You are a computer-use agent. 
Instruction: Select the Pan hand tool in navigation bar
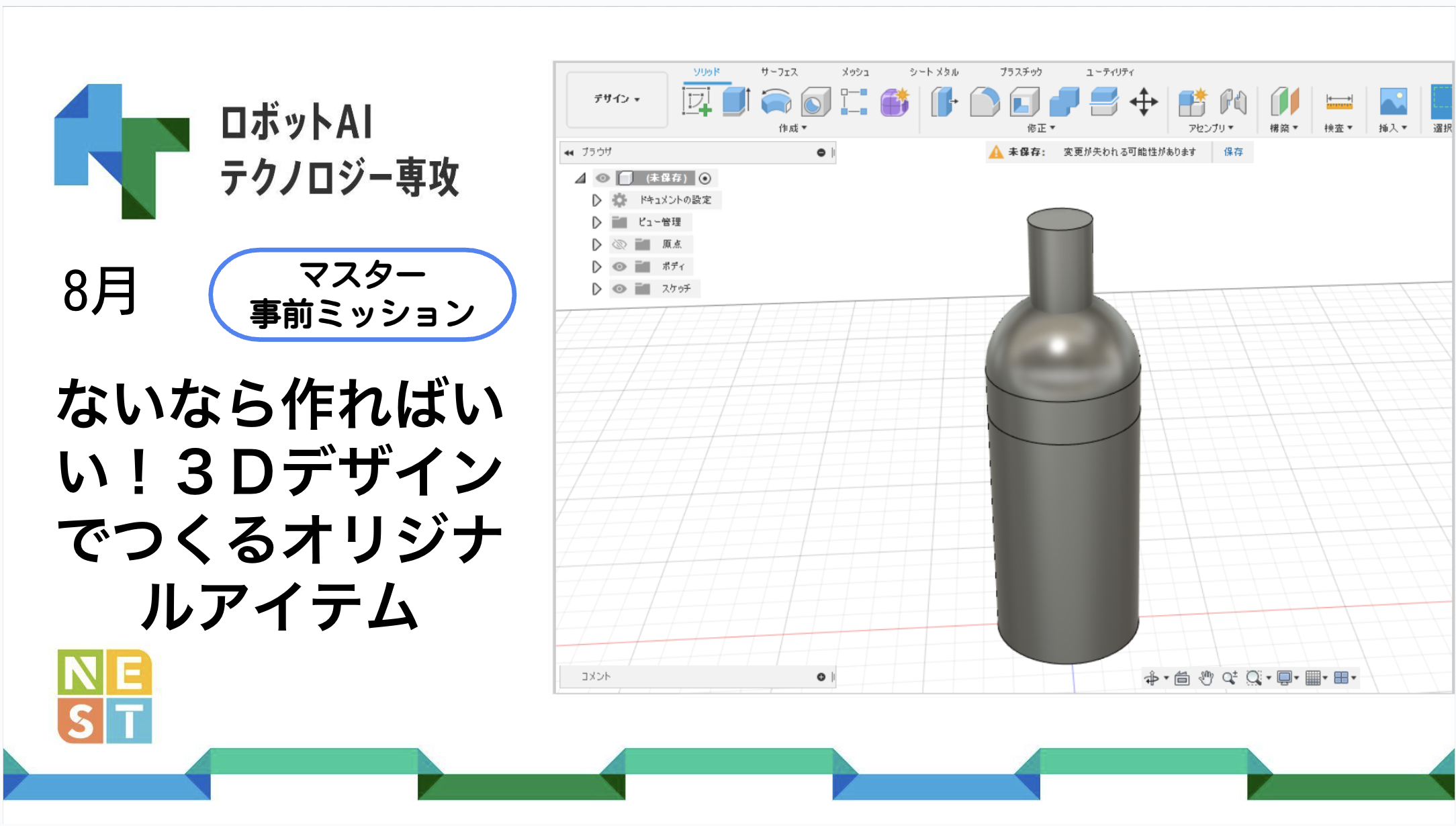[x=1207, y=678]
